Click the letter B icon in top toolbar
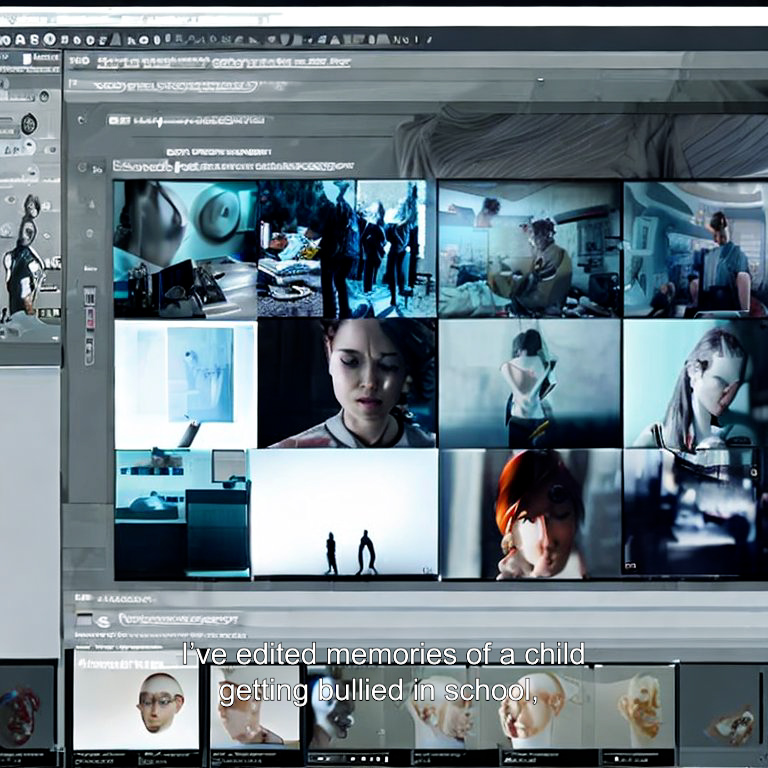 tap(34, 40)
